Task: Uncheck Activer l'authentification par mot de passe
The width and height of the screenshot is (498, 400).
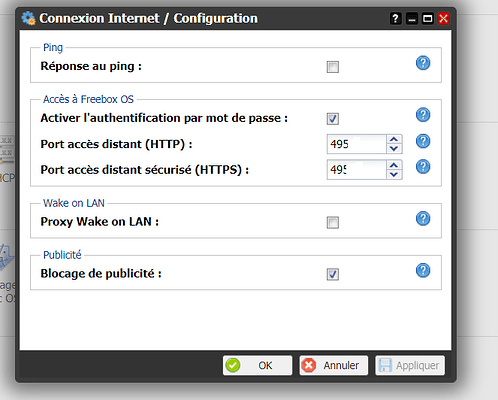Action: point(333,119)
